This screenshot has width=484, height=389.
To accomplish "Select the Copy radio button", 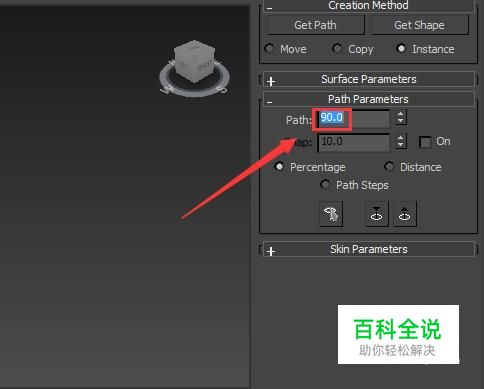I will (337, 49).
